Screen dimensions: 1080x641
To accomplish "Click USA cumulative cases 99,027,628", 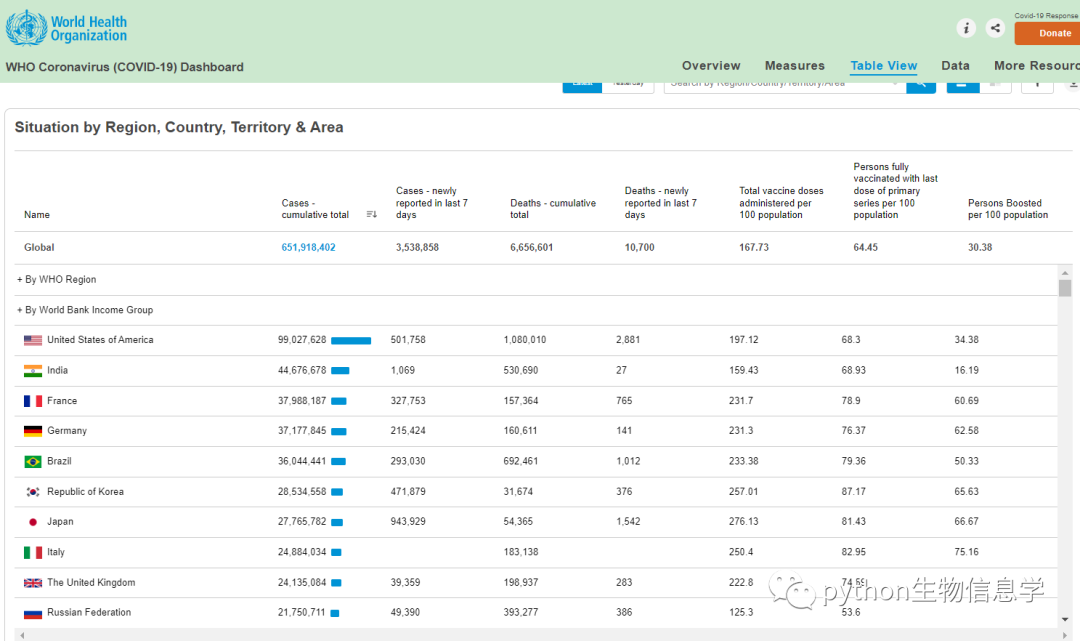I will click(x=302, y=340).
